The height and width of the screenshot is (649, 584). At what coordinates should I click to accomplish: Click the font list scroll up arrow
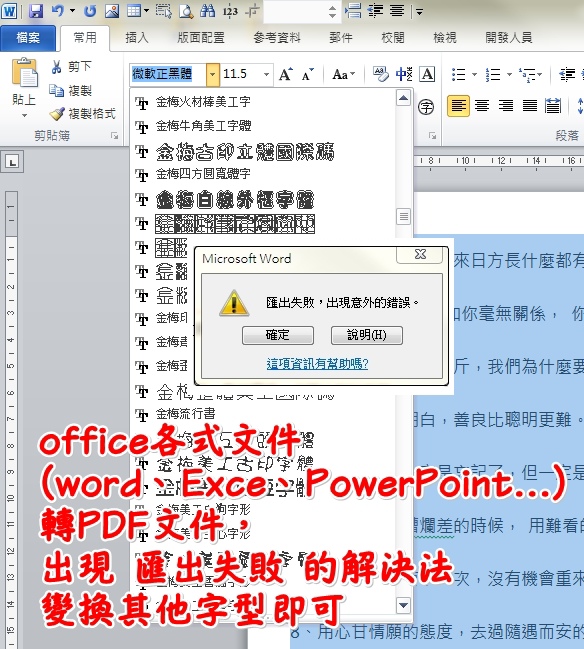coord(403,98)
